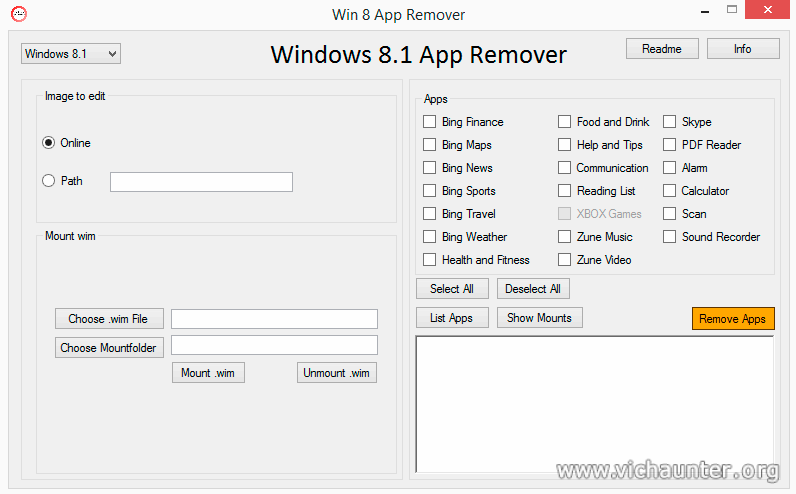The image size is (796, 494).
Task: Click the List Apps button
Action: click(452, 318)
